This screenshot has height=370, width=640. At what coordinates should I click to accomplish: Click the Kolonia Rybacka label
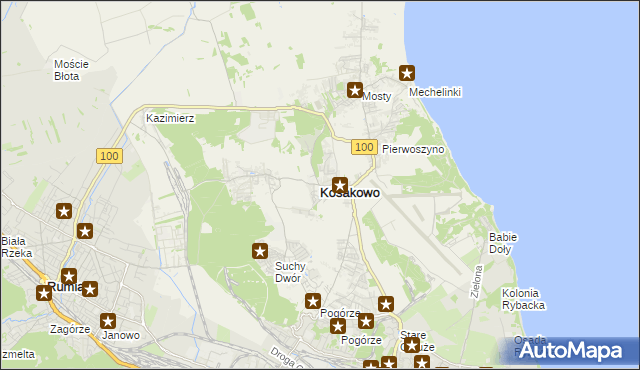(523, 299)
